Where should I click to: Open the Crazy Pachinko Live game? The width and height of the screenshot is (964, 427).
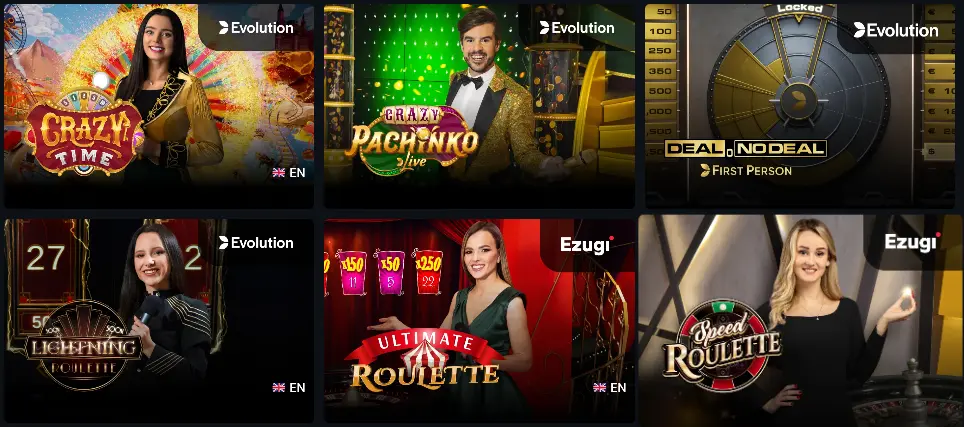click(479, 106)
